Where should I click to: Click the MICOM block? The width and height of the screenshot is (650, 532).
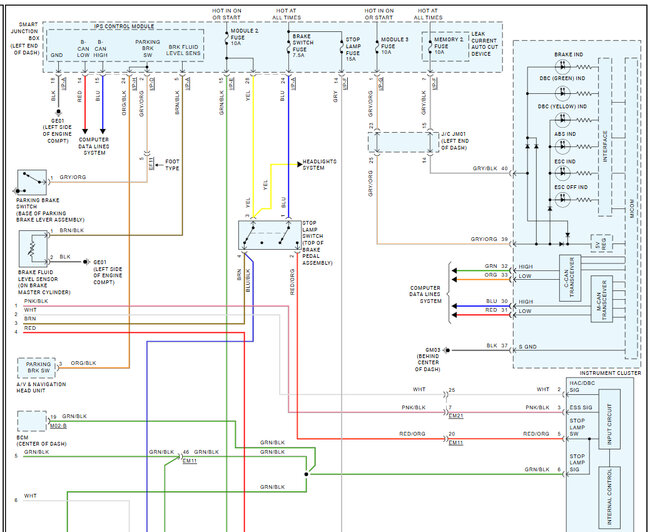[631, 208]
